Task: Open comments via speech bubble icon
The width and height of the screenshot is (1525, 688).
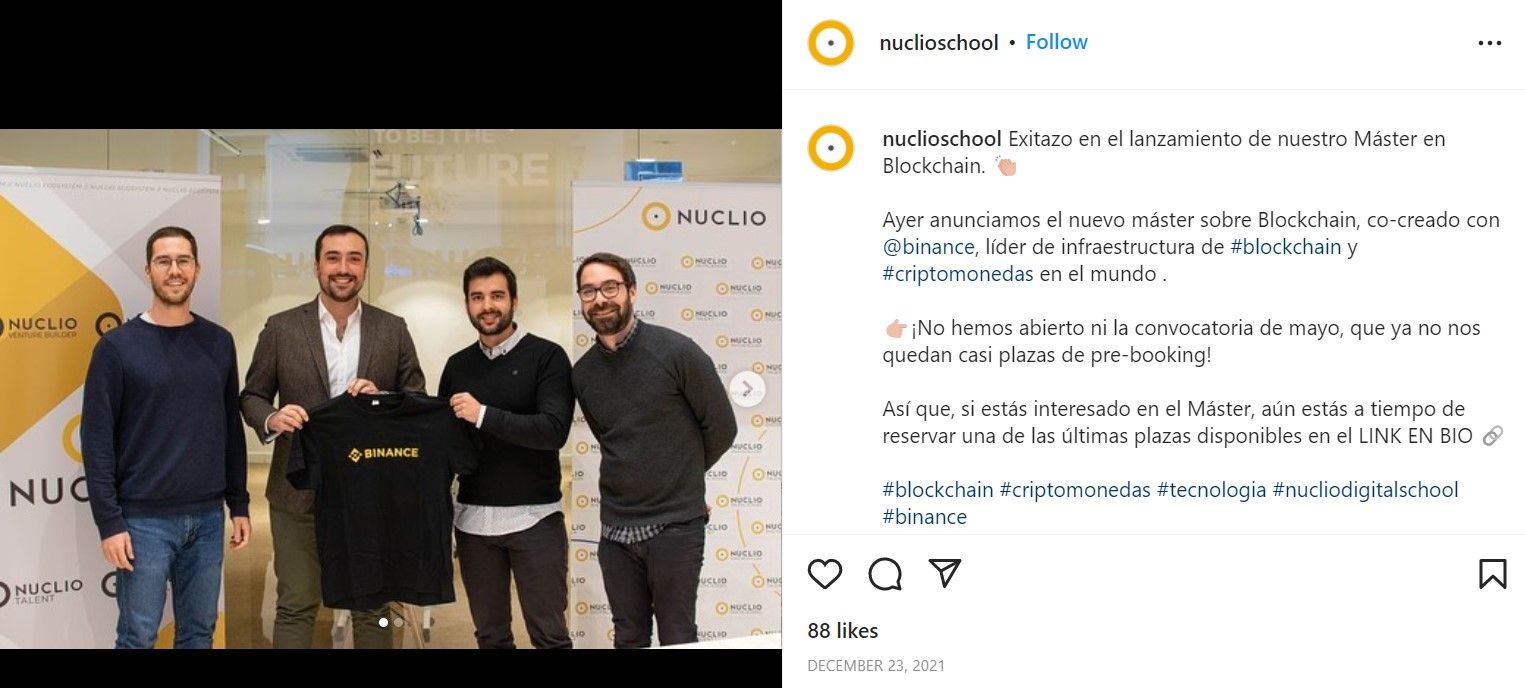Action: click(885, 573)
